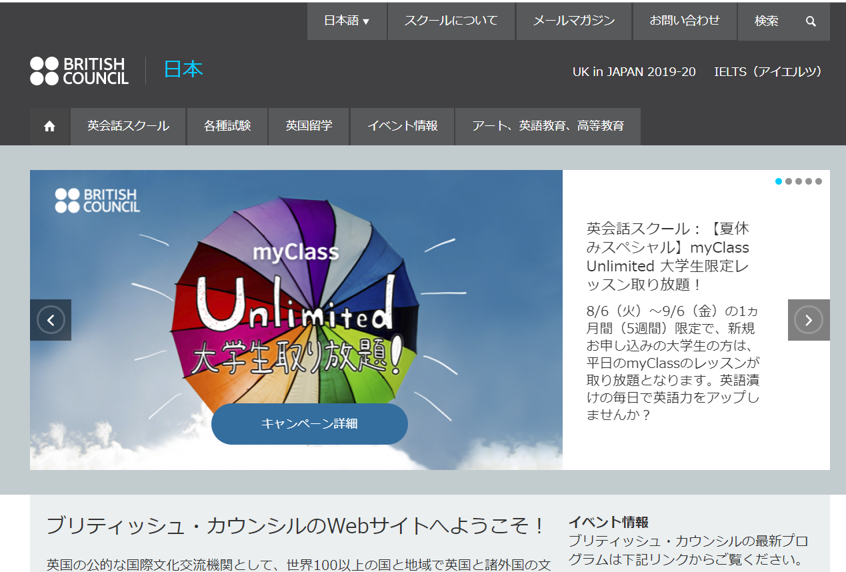
Task: Open the 日本語 language dropdown
Action: coord(347,21)
